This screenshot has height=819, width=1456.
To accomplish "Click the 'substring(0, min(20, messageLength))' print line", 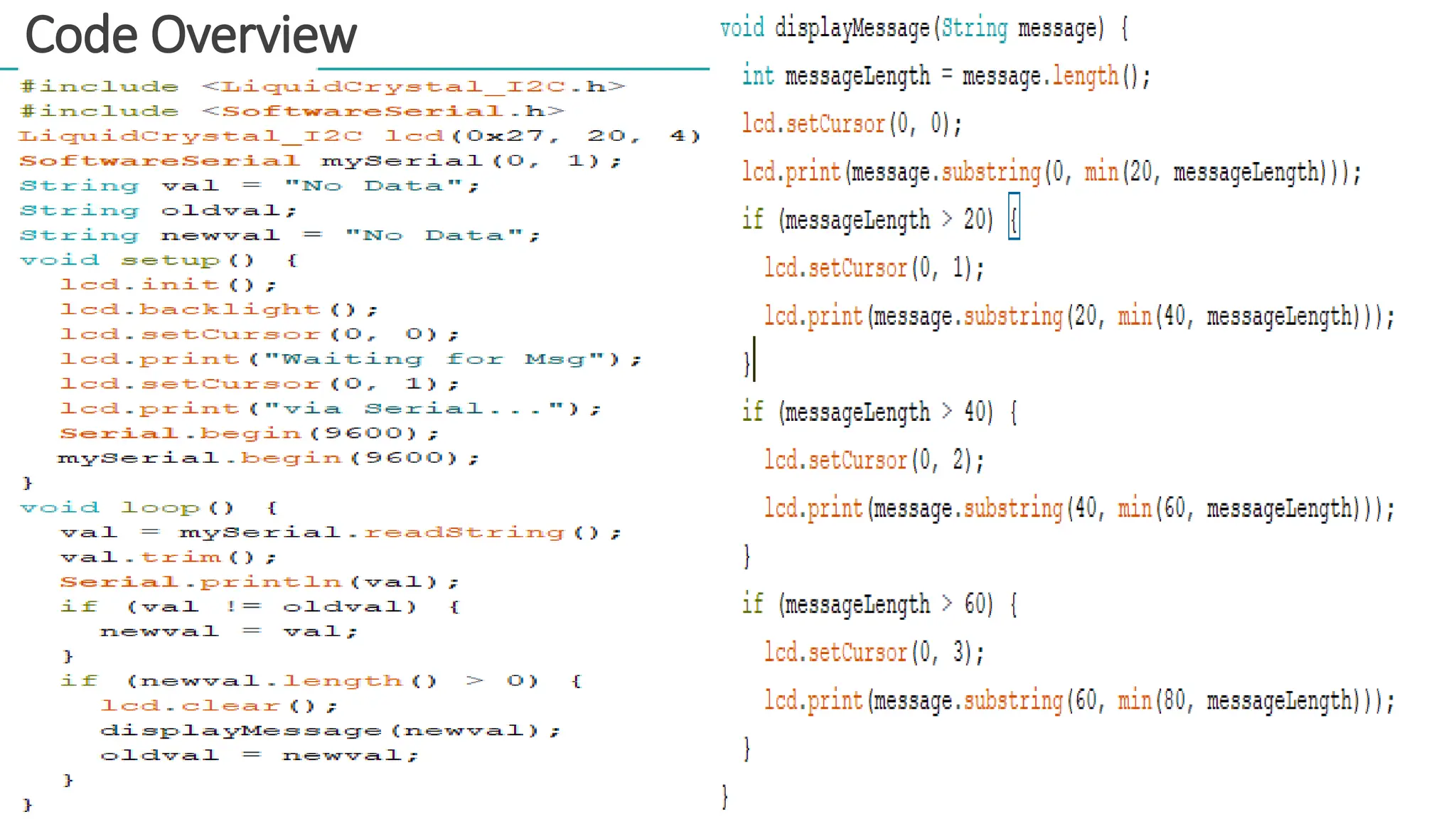I will click(1051, 172).
